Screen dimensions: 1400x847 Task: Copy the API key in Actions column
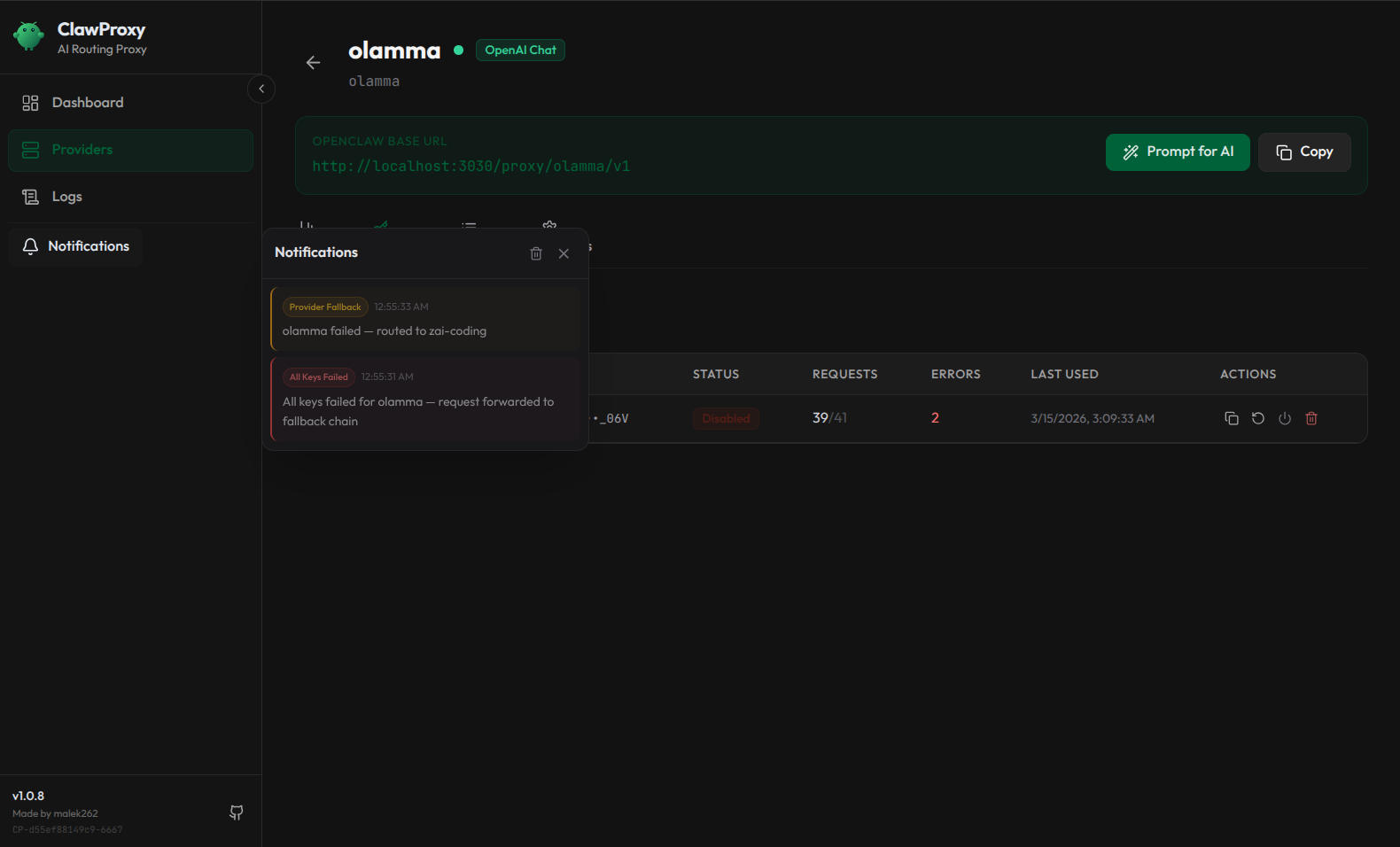coord(1232,418)
